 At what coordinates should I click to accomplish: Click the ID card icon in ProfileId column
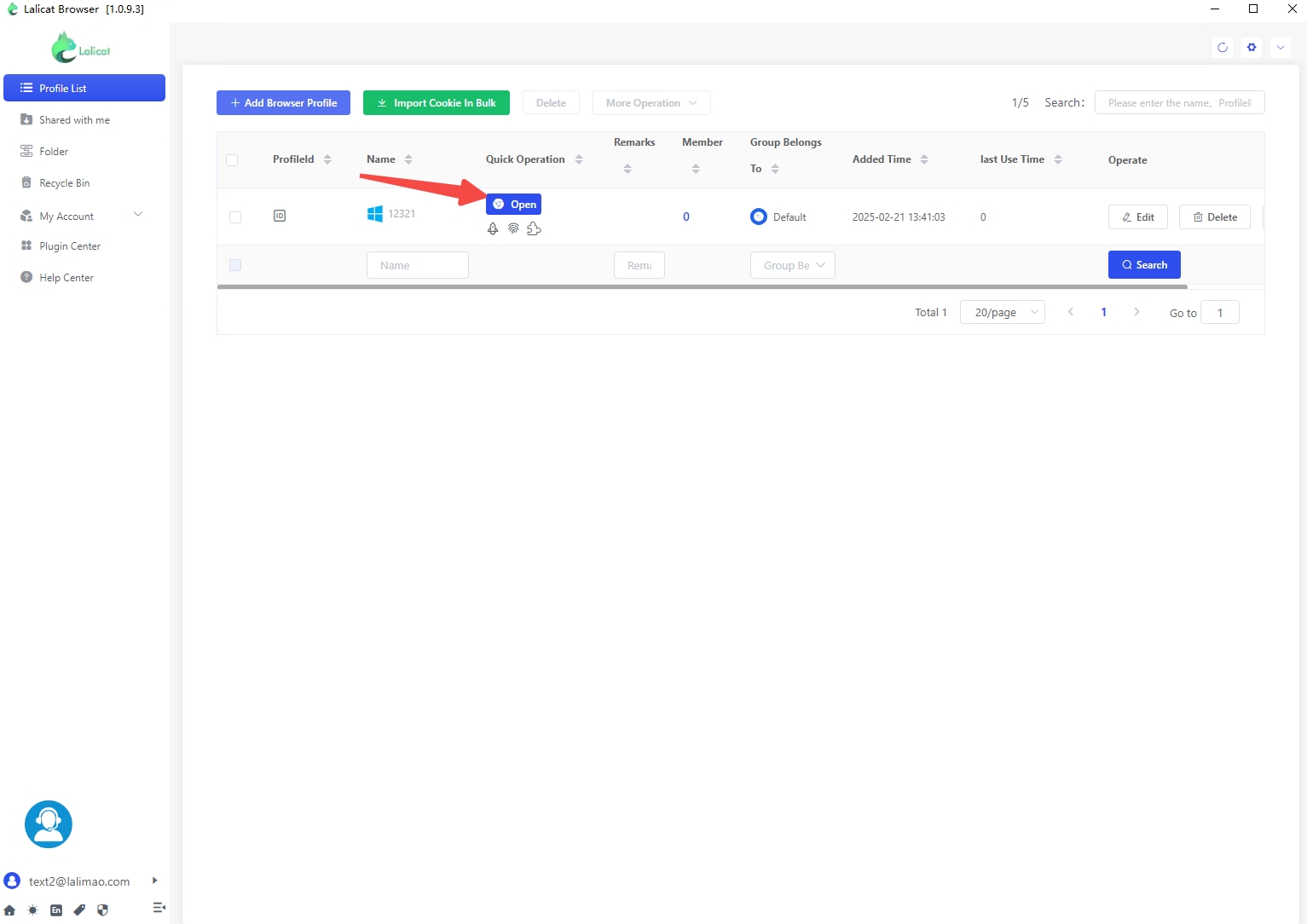pyautogui.click(x=280, y=217)
